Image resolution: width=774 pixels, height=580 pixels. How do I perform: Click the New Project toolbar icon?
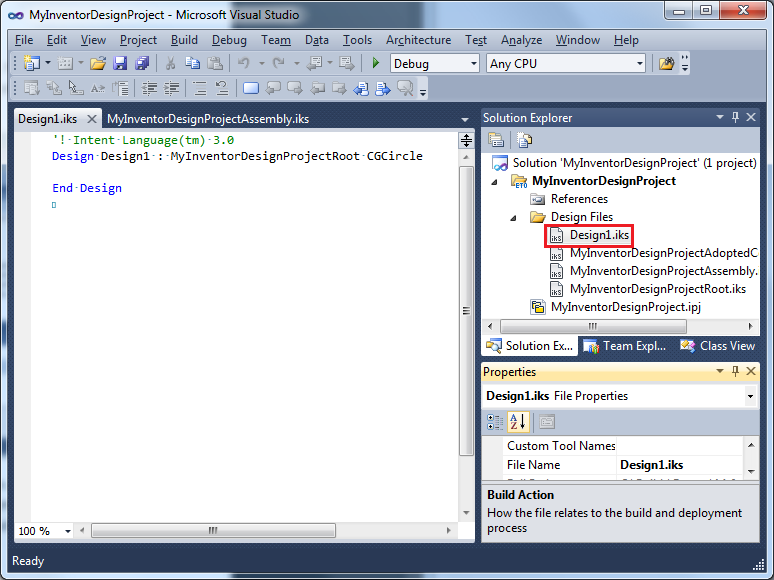pos(32,63)
